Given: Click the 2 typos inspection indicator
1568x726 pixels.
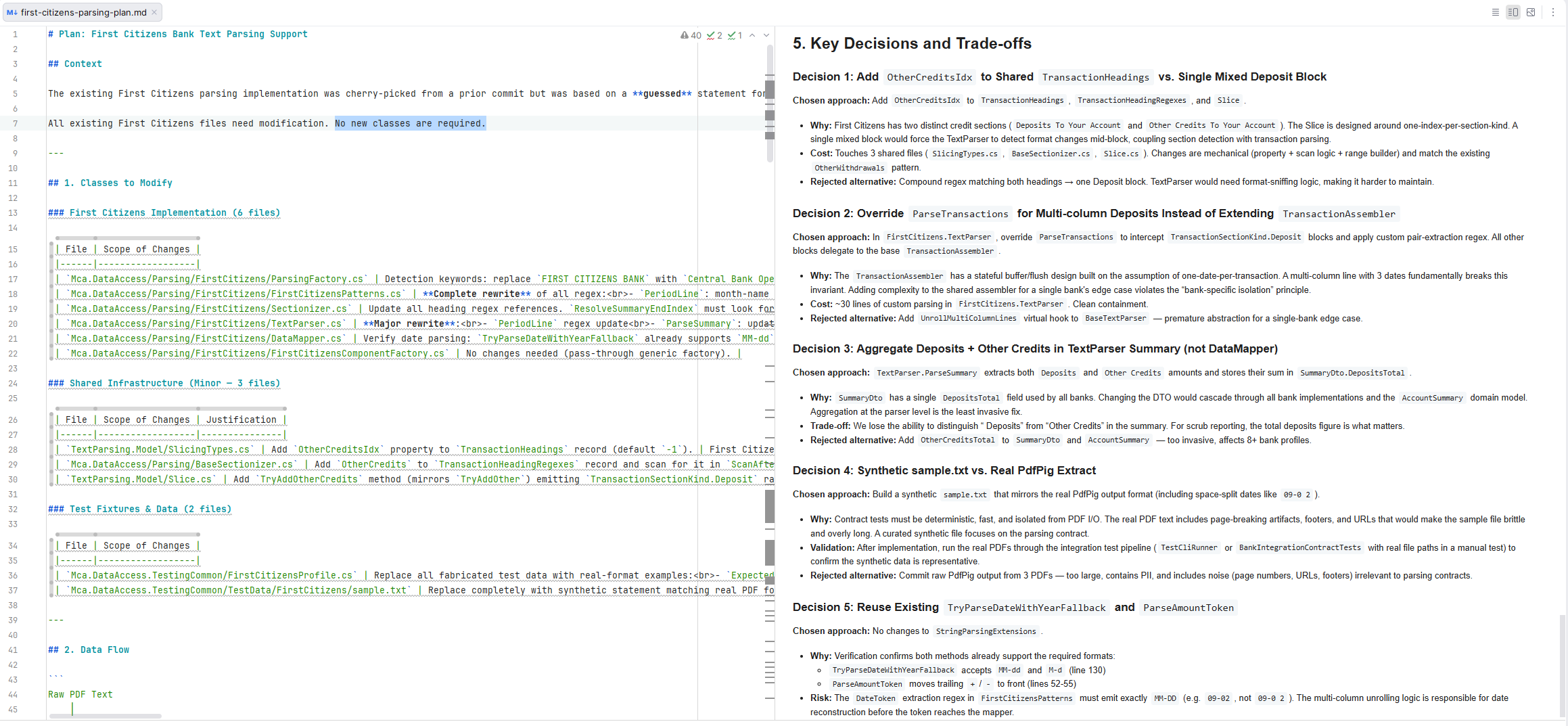Looking at the screenshot, I should [x=714, y=35].
